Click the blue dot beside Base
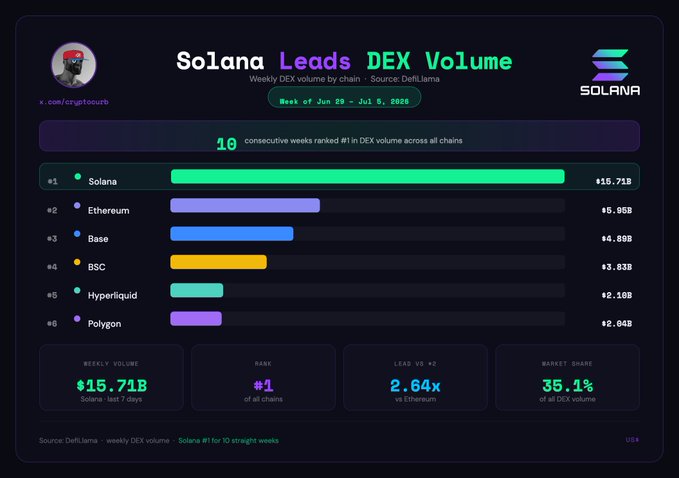 (77, 233)
